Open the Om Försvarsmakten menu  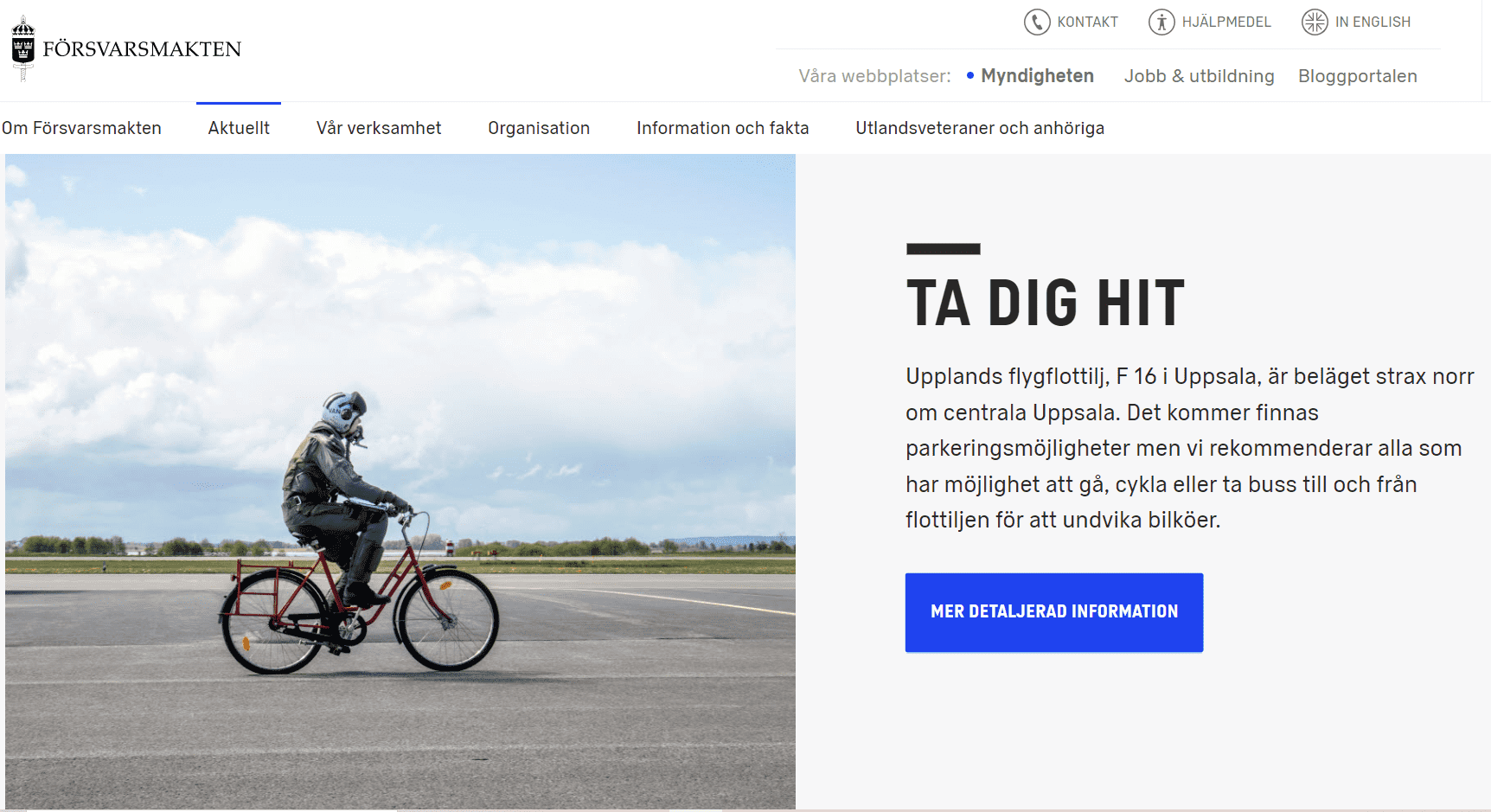tap(81, 128)
